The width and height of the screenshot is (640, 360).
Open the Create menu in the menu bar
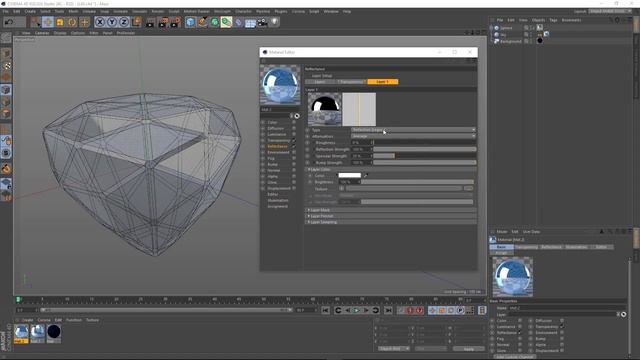[x=30, y=11]
